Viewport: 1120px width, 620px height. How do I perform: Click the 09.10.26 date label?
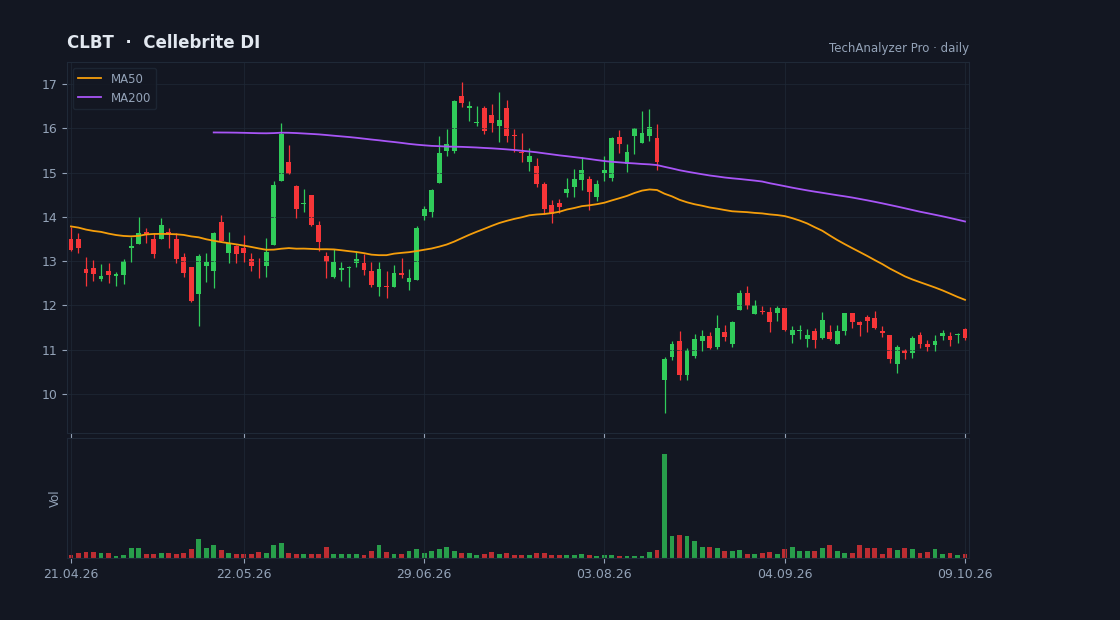coord(965,574)
